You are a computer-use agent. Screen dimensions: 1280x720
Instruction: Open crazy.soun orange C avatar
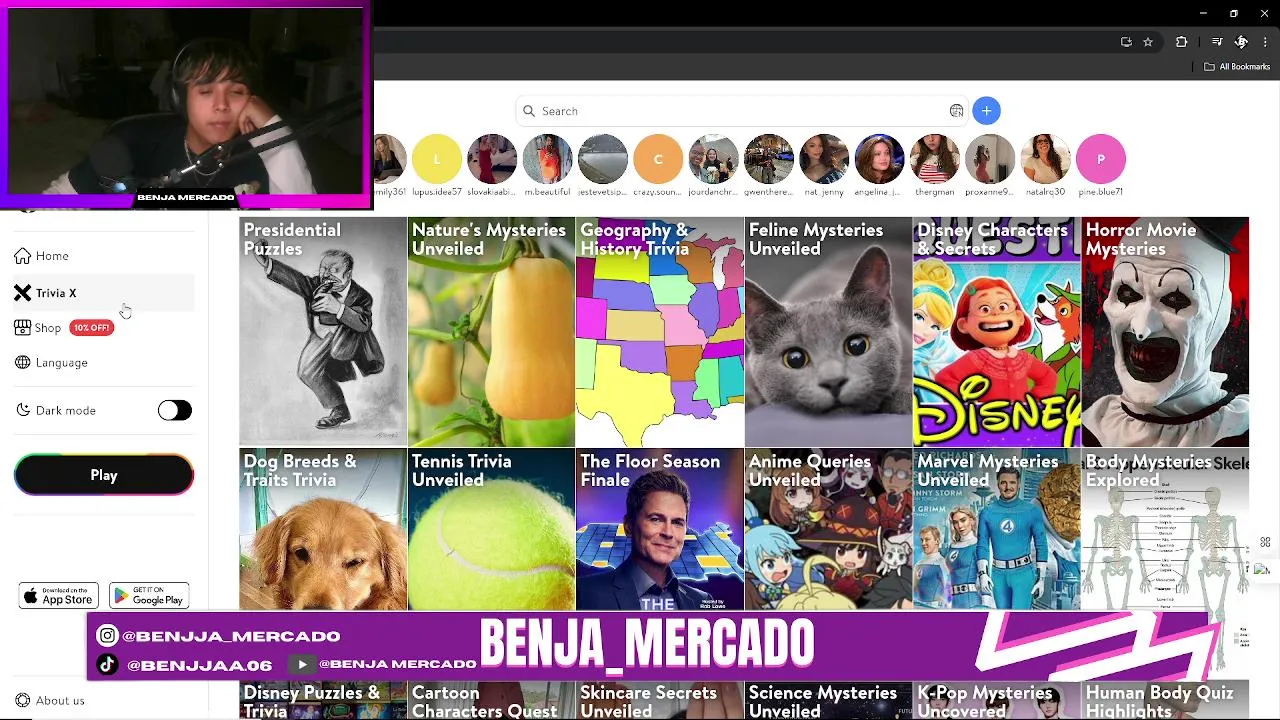658,159
